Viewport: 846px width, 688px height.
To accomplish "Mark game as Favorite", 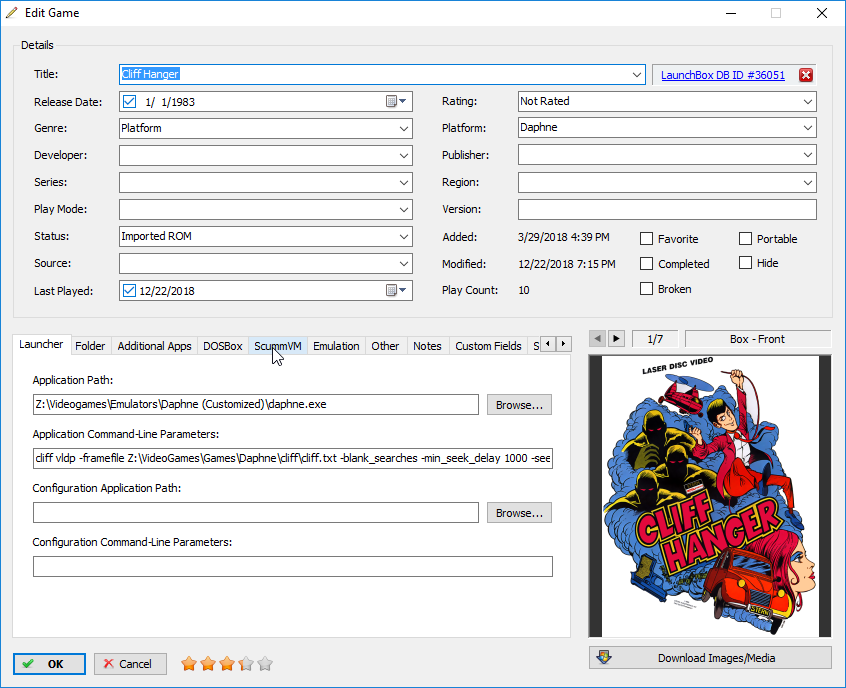I will coord(646,239).
